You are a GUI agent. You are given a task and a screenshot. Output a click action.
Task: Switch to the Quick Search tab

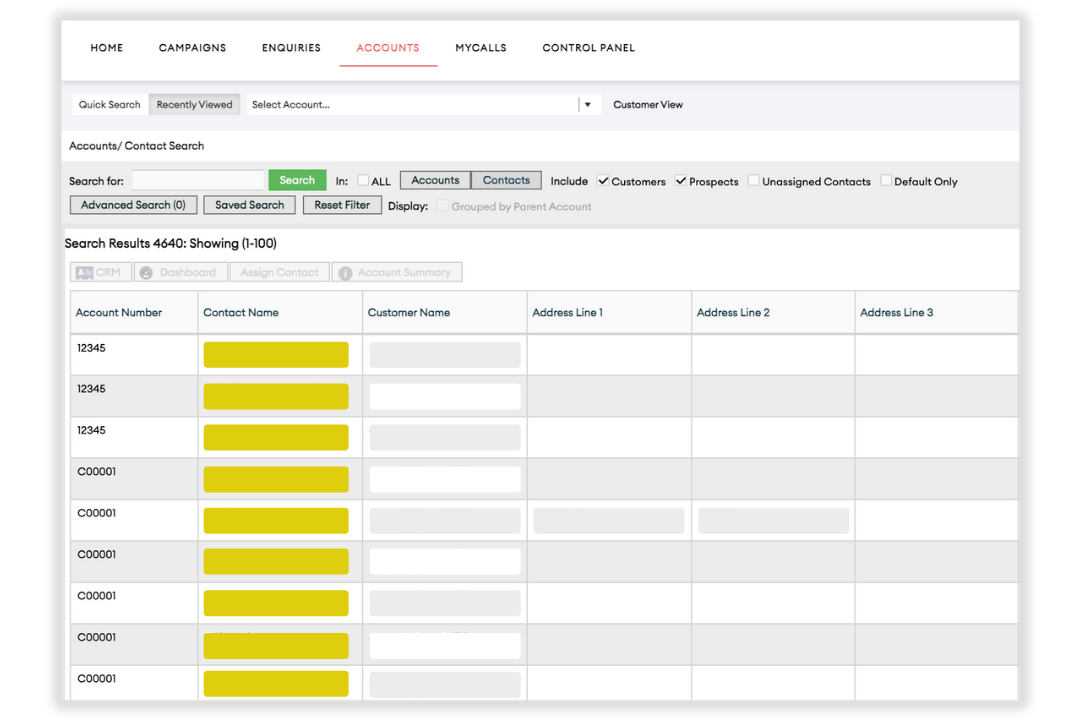109,104
